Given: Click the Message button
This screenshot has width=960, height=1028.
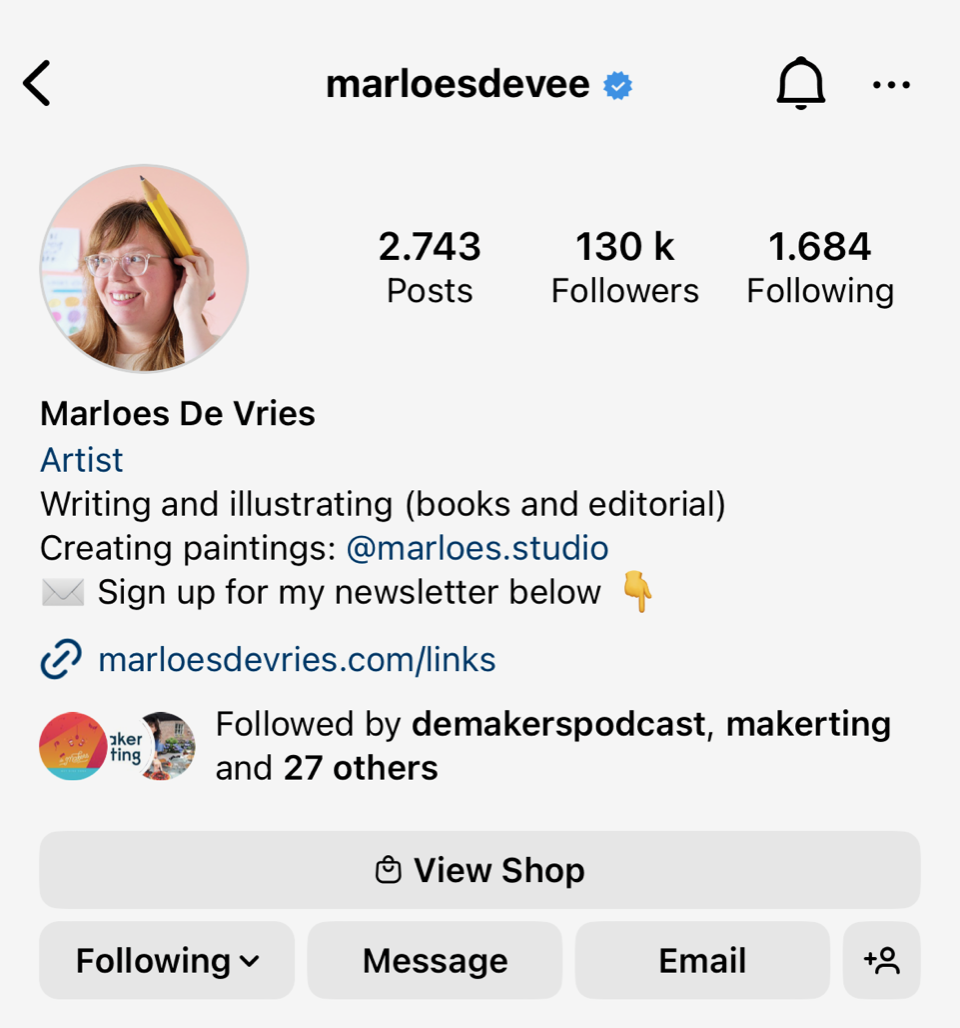Looking at the screenshot, I should 435,960.
